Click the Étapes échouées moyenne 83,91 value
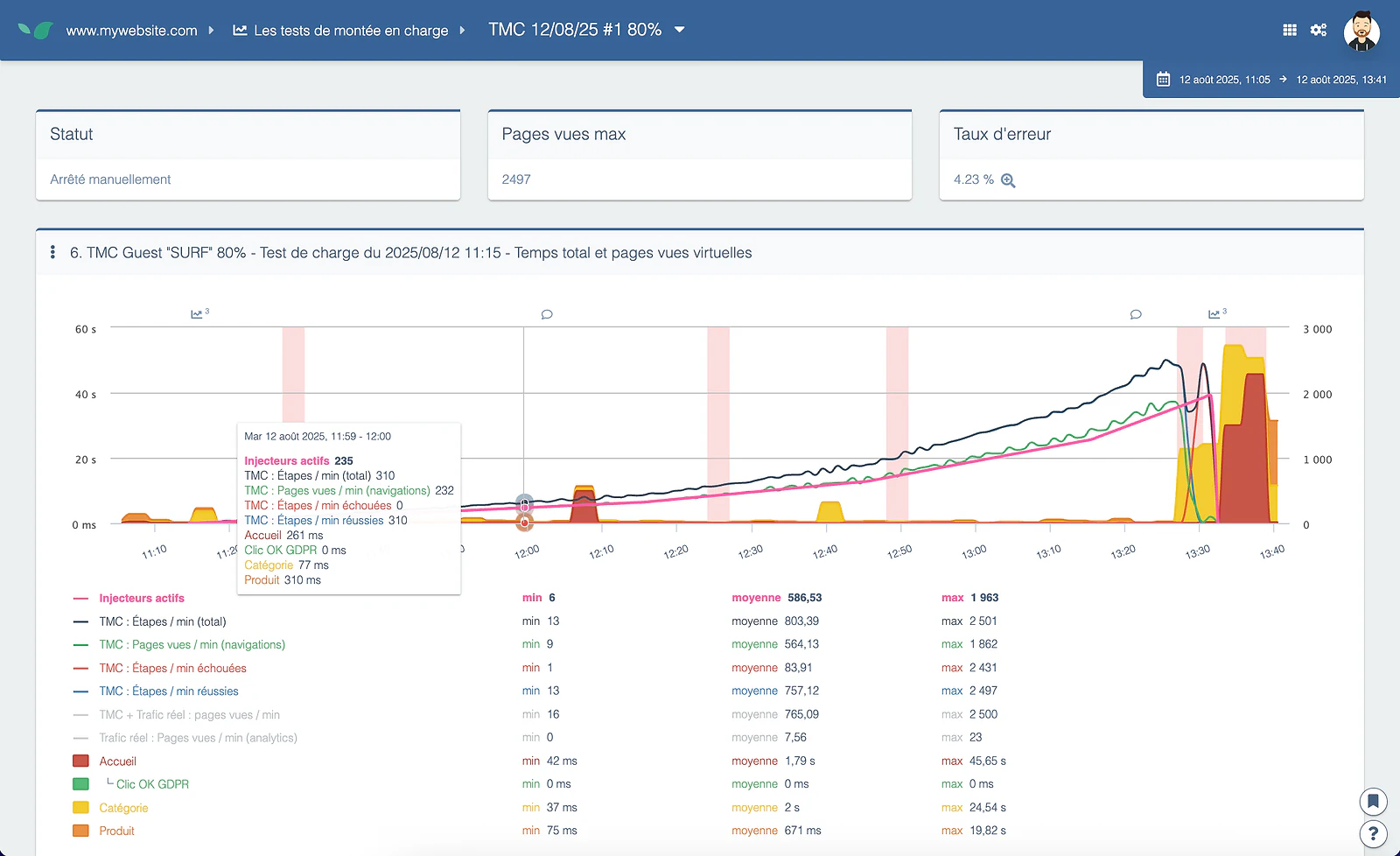The height and width of the screenshot is (856, 1400). pyautogui.click(x=798, y=668)
